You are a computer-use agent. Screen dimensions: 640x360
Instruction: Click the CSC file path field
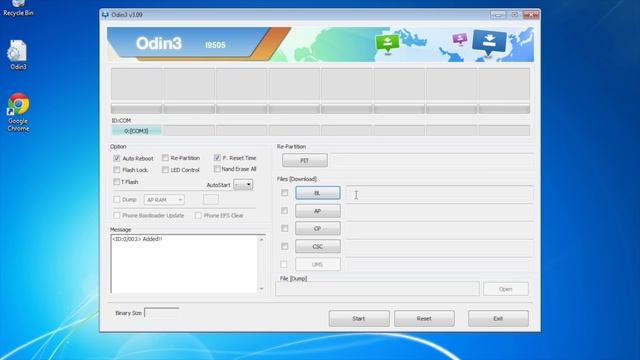tap(440, 247)
